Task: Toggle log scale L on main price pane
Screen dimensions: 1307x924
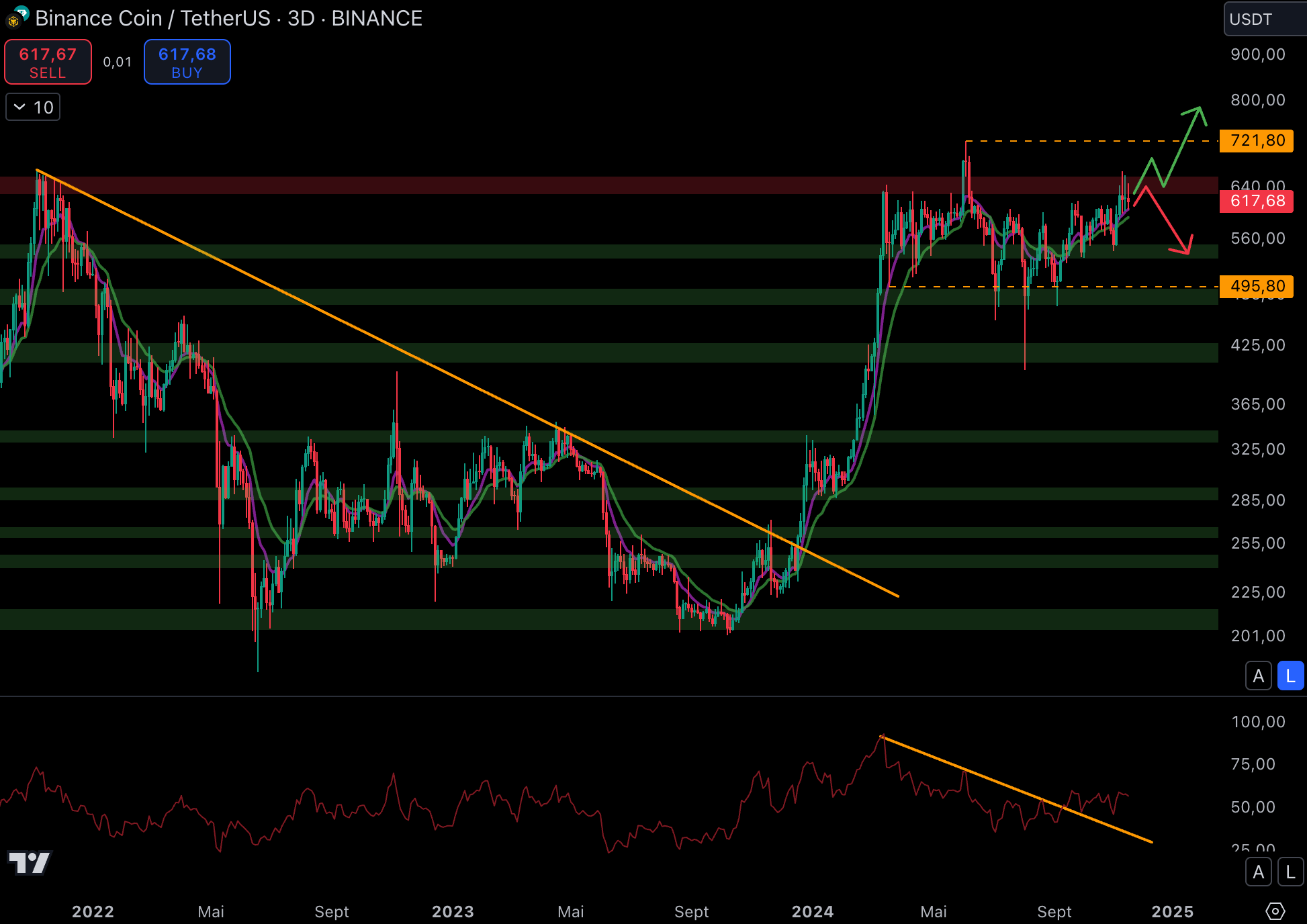Action: click(1290, 676)
